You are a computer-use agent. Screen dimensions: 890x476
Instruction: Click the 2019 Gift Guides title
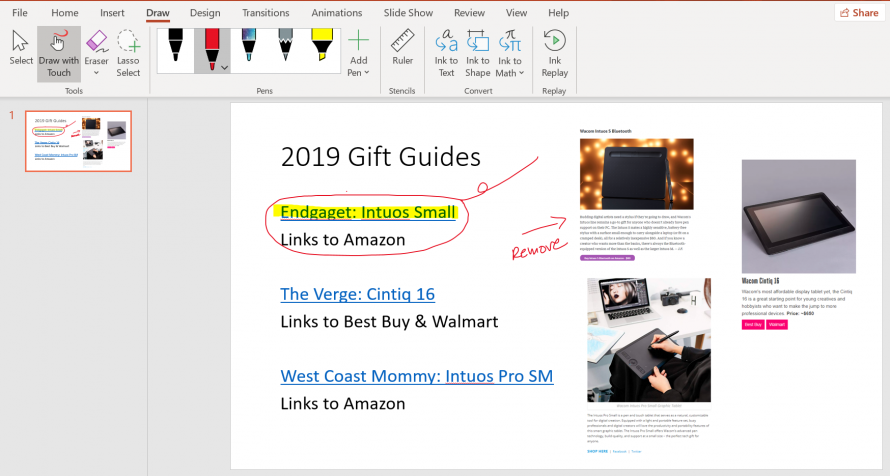[381, 157]
